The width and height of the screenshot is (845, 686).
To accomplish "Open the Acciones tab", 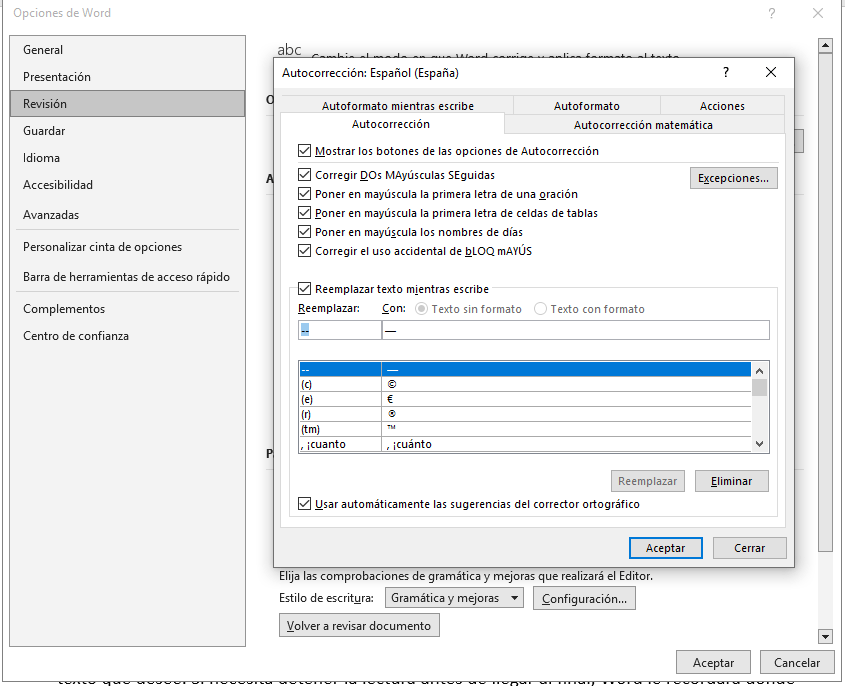I will click(722, 106).
